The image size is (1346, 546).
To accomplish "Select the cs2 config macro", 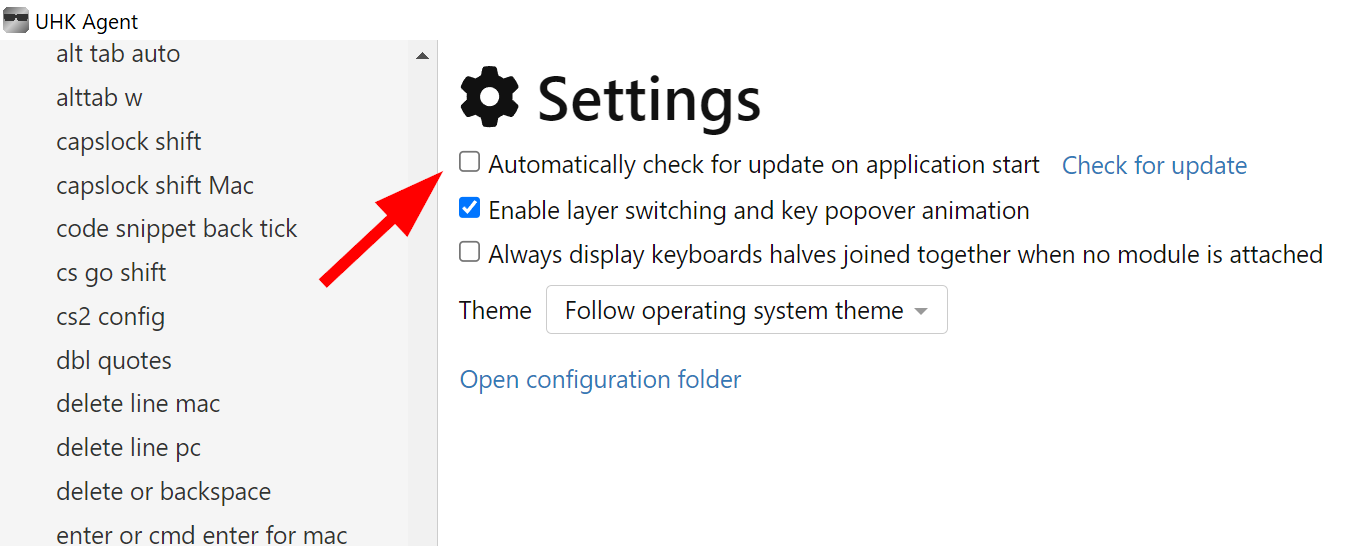I will (110, 317).
